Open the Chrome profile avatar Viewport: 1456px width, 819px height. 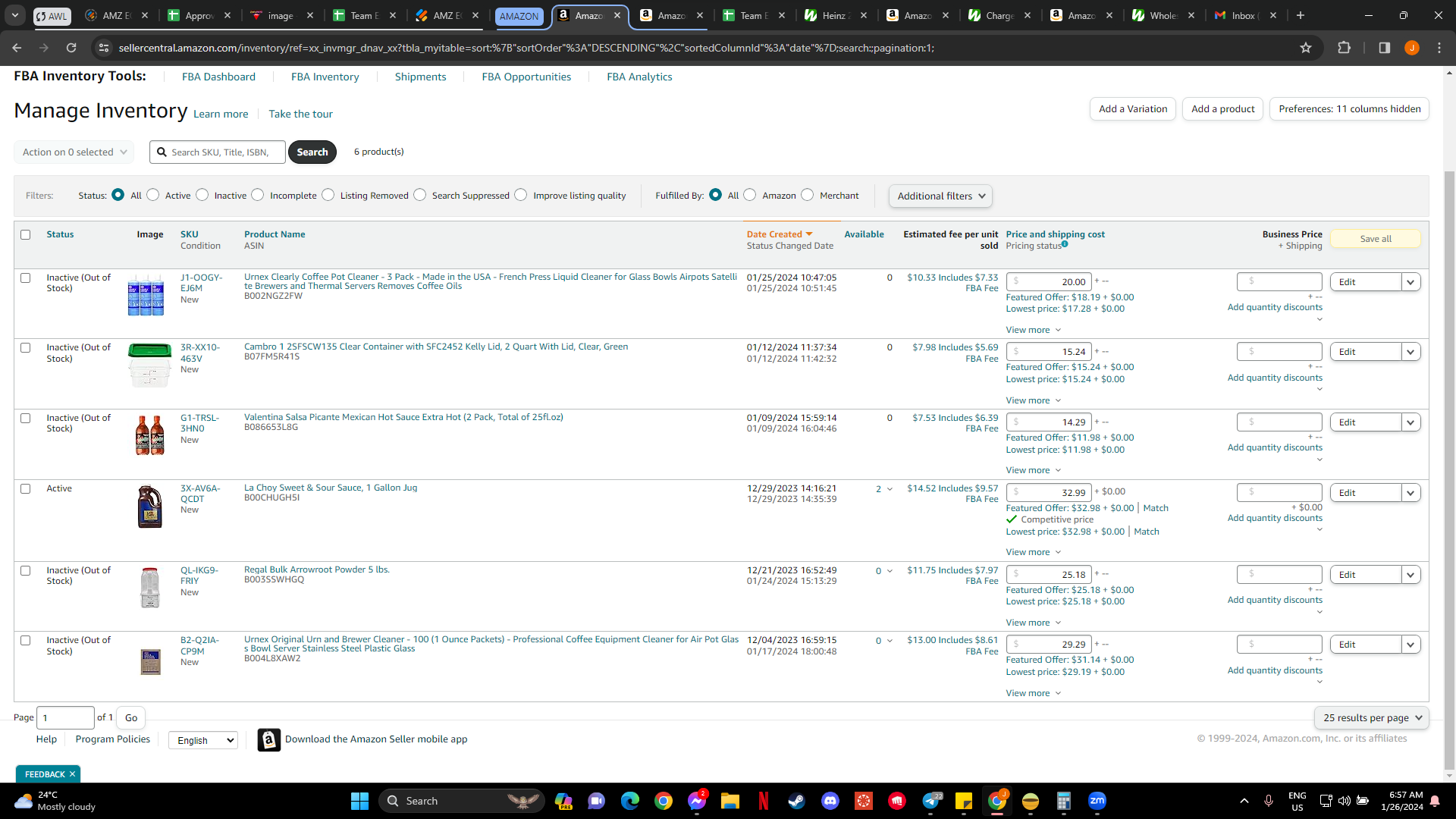click(1411, 48)
